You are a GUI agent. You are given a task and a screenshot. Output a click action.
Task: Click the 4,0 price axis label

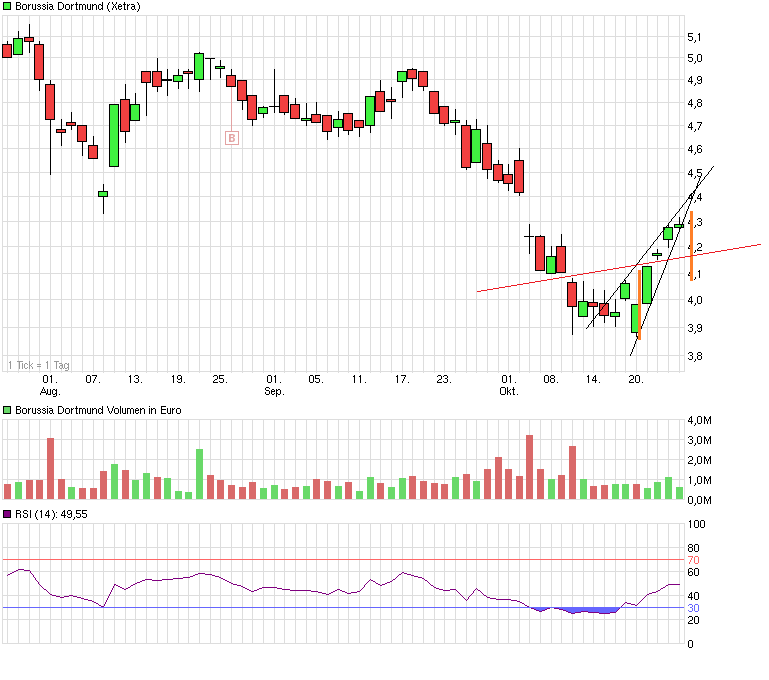pyautogui.click(x=694, y=300)
